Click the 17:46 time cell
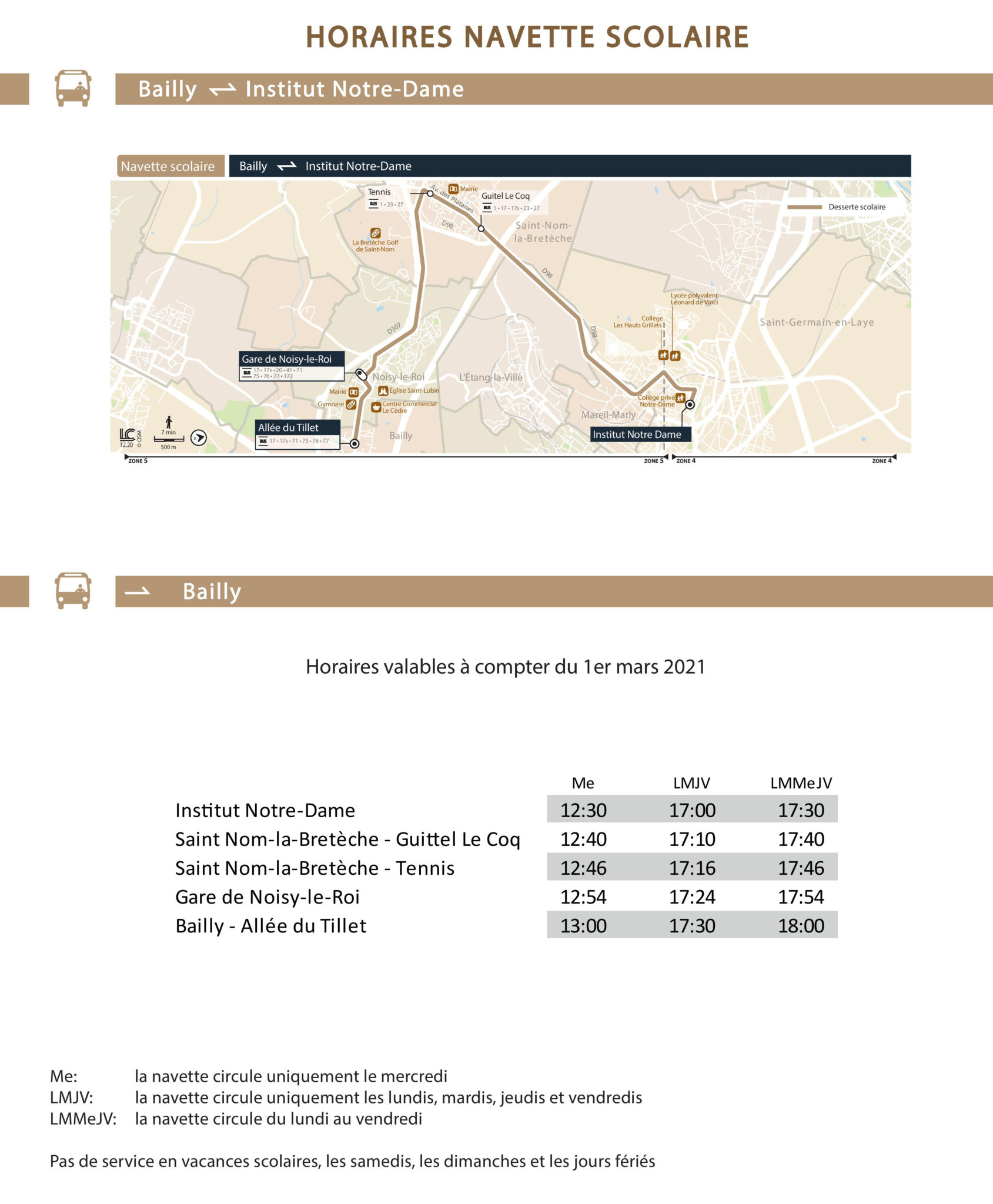993x1204 pixels. [801, 868]
